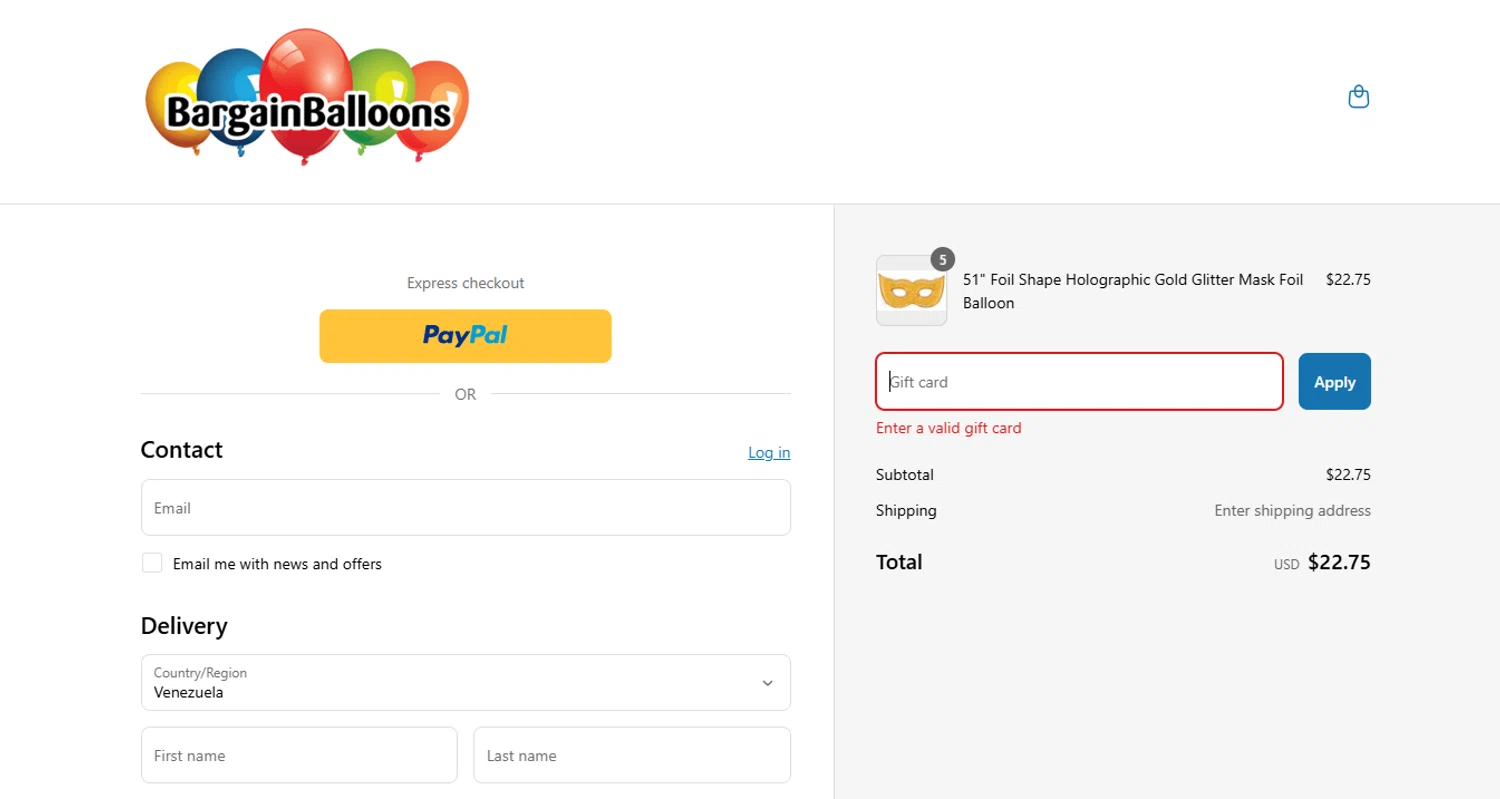The height and width of the screenshot is (799, 1500).
Task: Click the Total USD $22.75 amount
Action: [1322, 563]
